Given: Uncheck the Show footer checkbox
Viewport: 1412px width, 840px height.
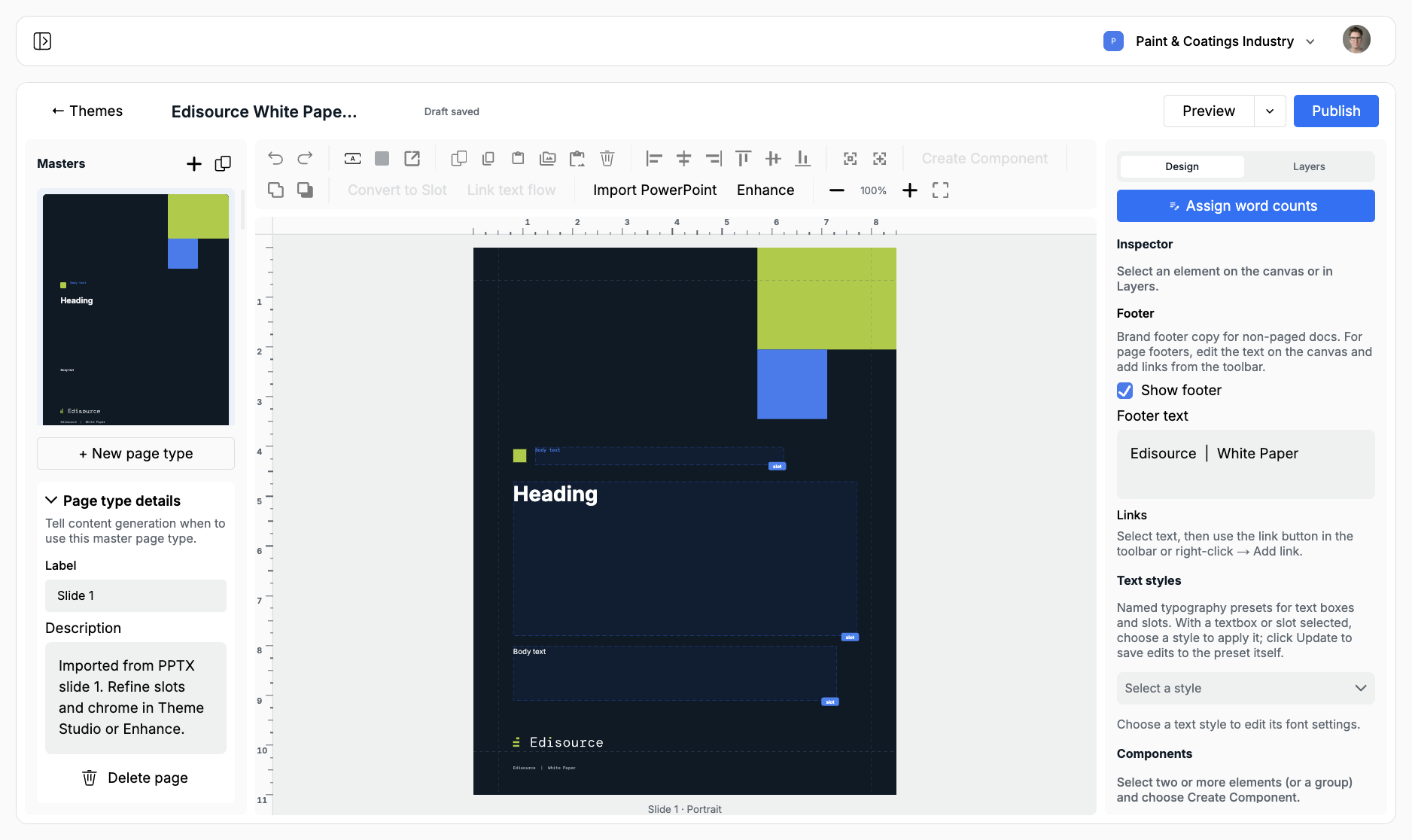Looking at the screenshot, I should tap(1124, 391).
